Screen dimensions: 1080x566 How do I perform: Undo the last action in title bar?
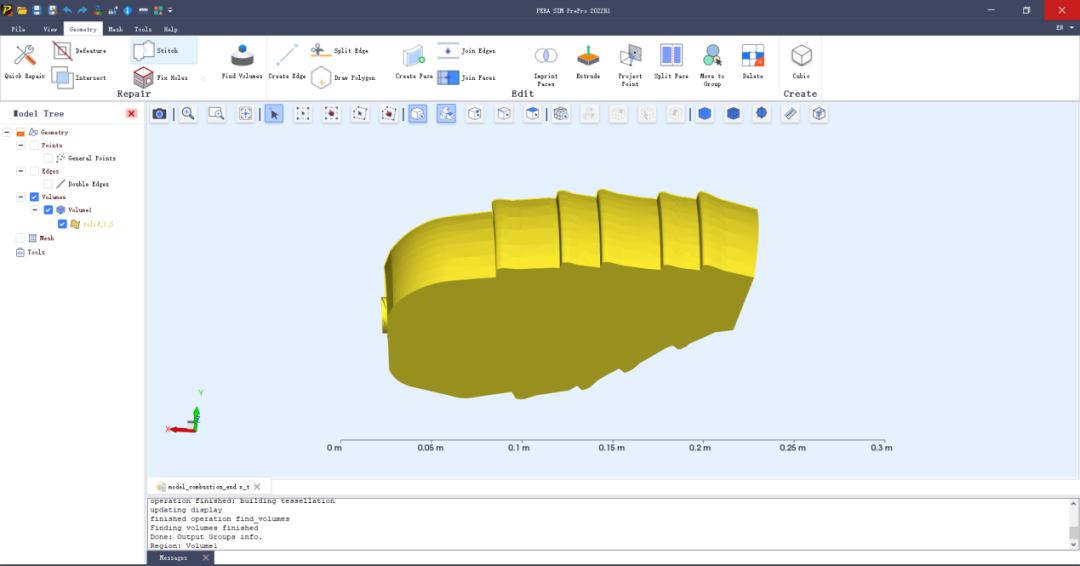pyautogui.click(x=67, y=10)
